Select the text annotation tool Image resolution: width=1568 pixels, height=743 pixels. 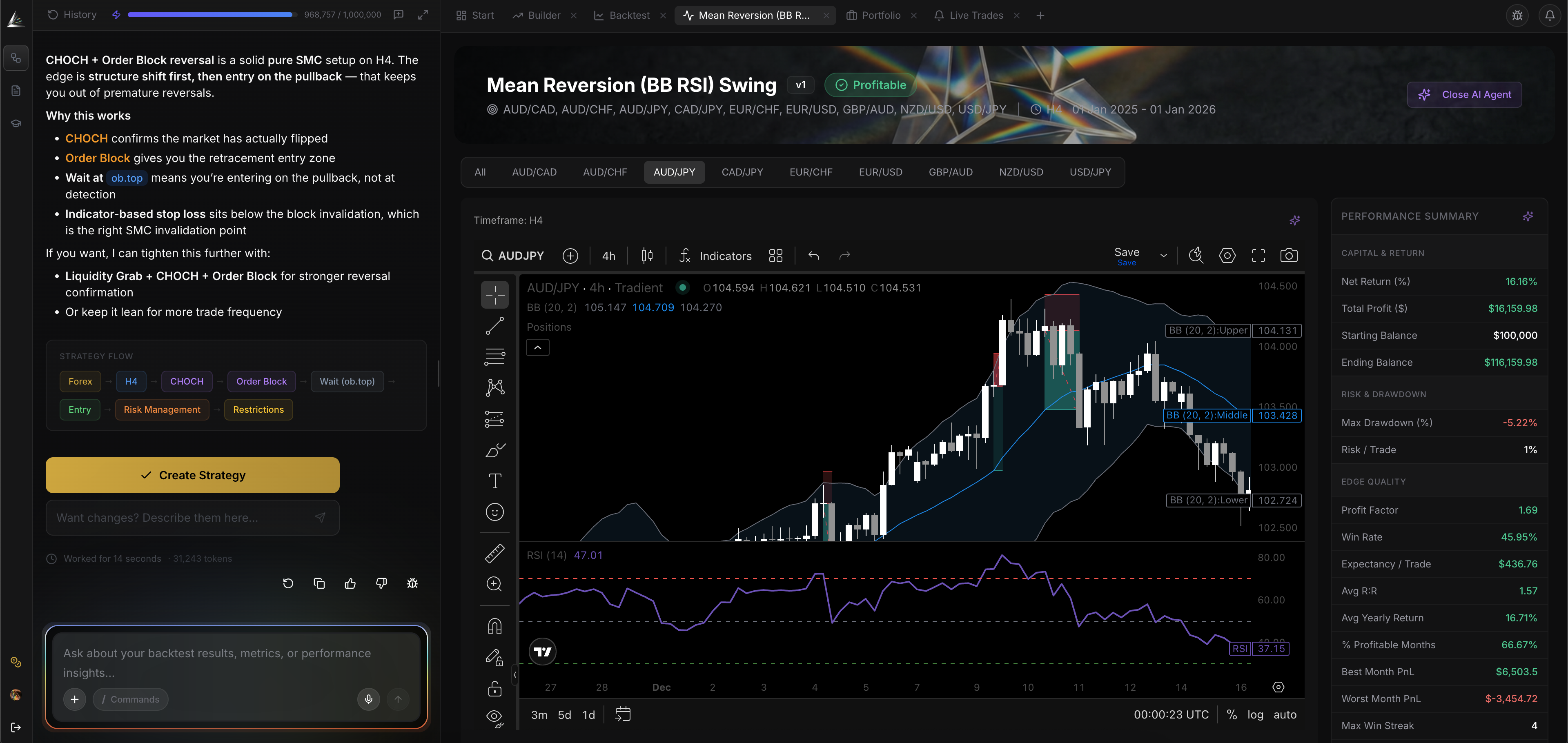click(494, 481)
